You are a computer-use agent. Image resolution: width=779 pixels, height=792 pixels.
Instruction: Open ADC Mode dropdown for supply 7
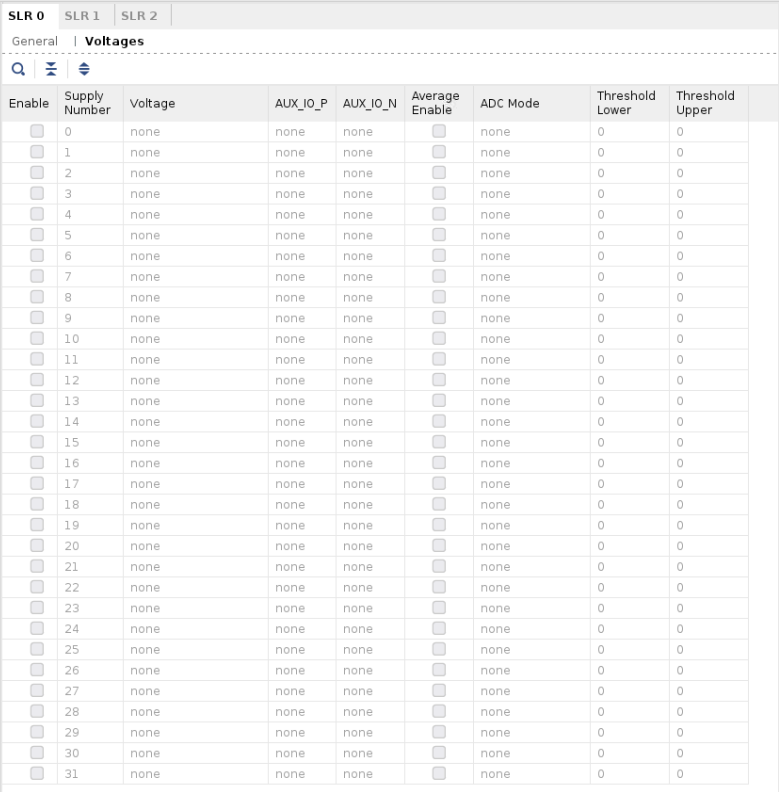[530, 277]
